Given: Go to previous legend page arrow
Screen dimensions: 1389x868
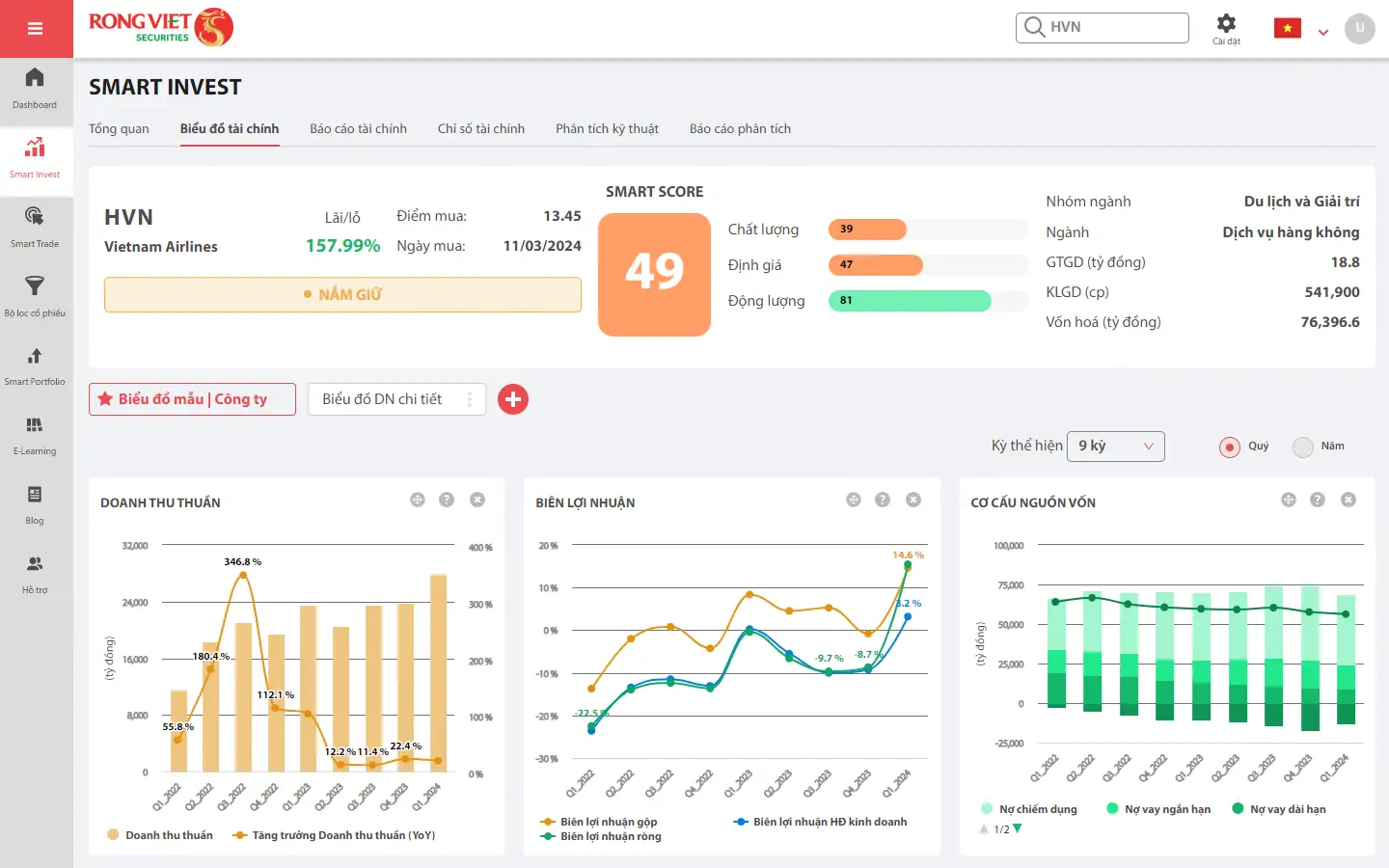Looking at the screenshot, I should tap(984, 828).
